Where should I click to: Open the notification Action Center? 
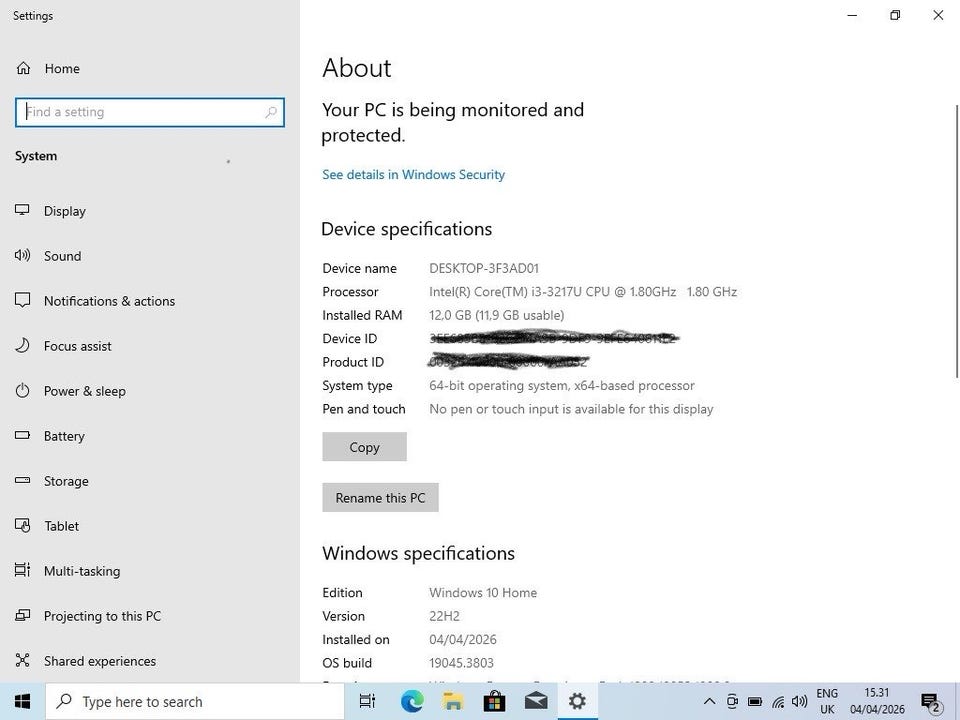(931, 702)
